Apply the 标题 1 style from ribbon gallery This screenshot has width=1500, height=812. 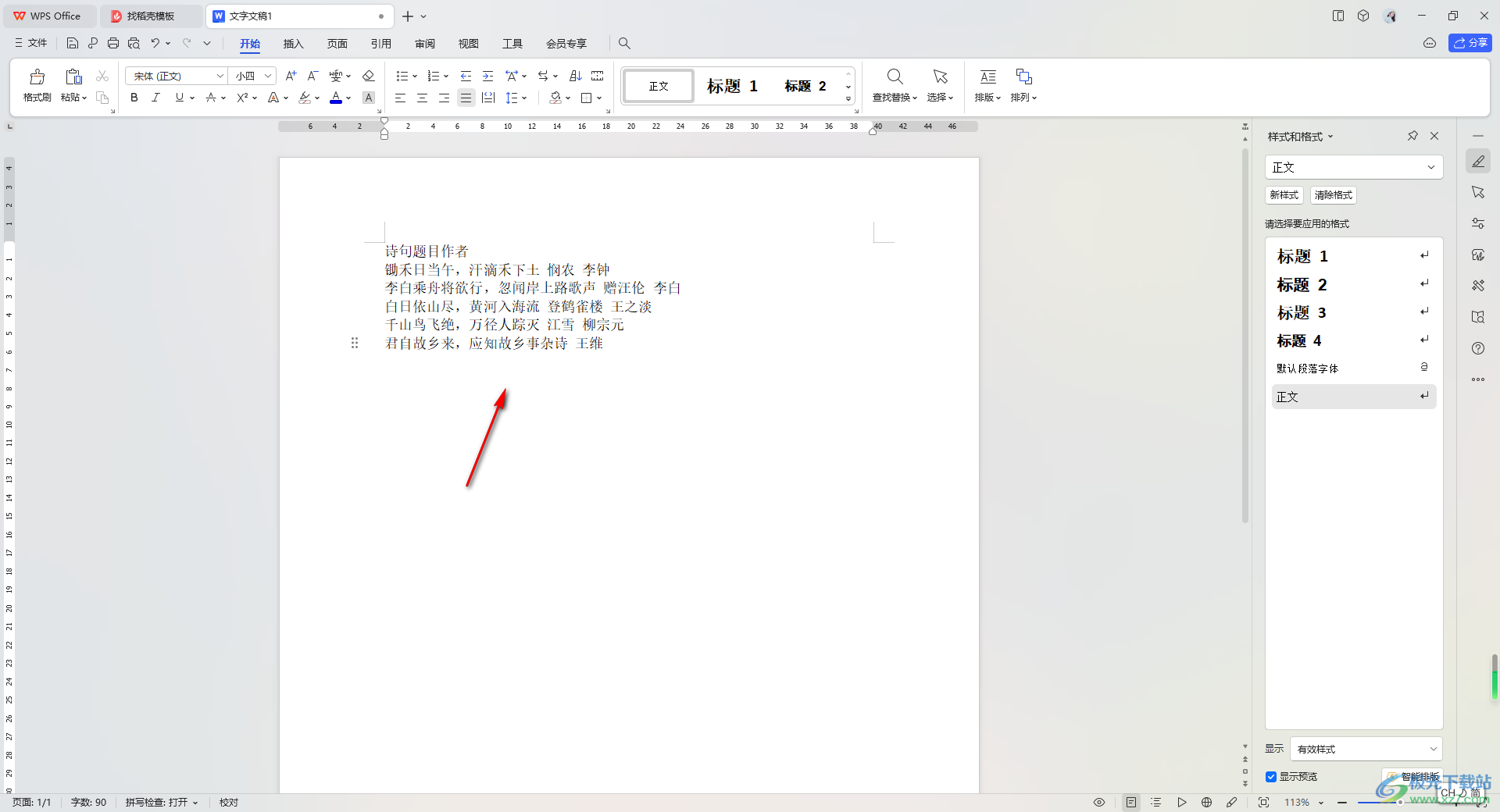tap(732, 86)
